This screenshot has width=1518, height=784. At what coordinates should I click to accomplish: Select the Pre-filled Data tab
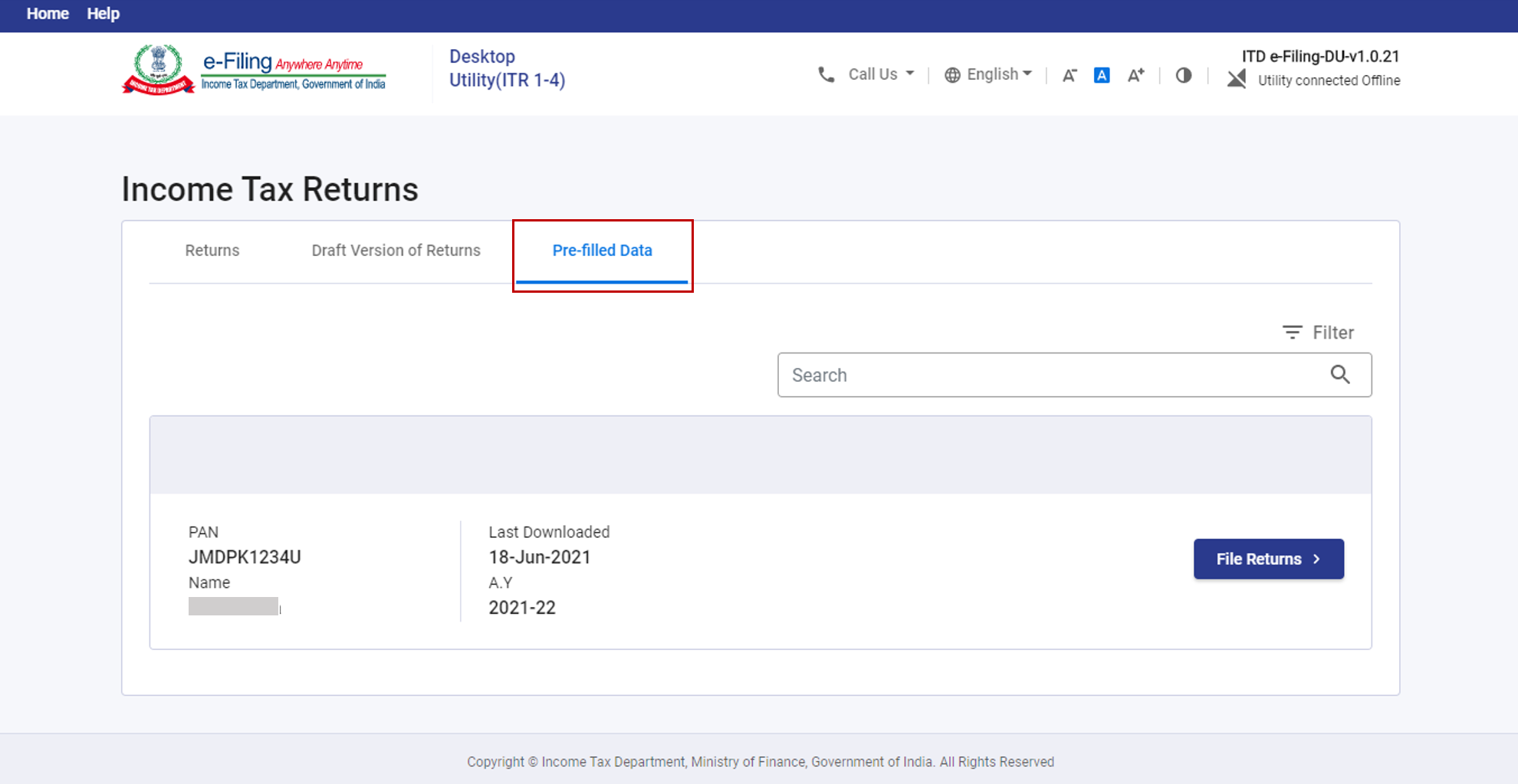click(x=603, y=250)
